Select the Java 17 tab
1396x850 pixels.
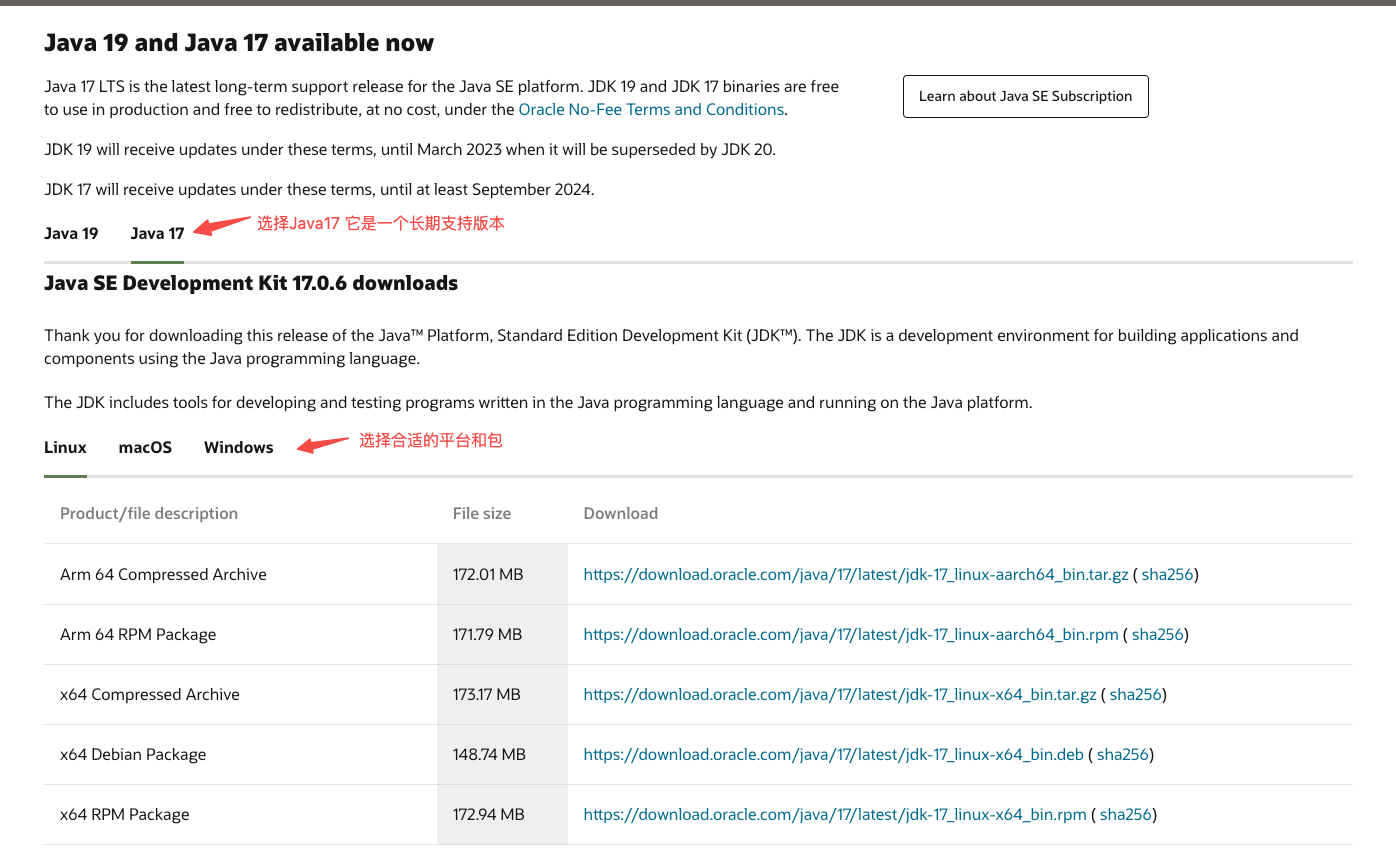[x=157, y=233]
